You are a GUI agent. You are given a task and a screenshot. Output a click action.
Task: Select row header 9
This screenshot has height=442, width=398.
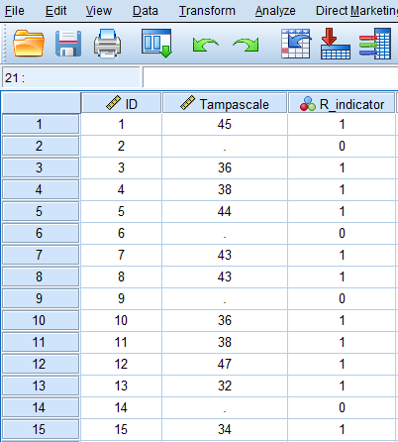pyautogui.click(x=40, y=298)
